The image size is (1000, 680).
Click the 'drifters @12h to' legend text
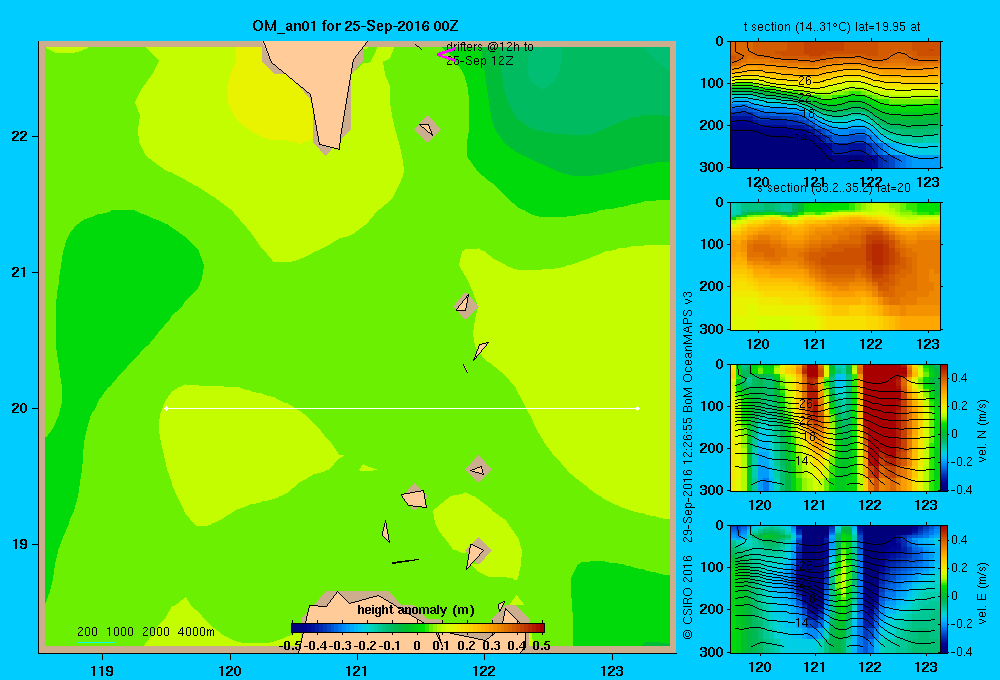pyautogui.click(x=490, y=47)
